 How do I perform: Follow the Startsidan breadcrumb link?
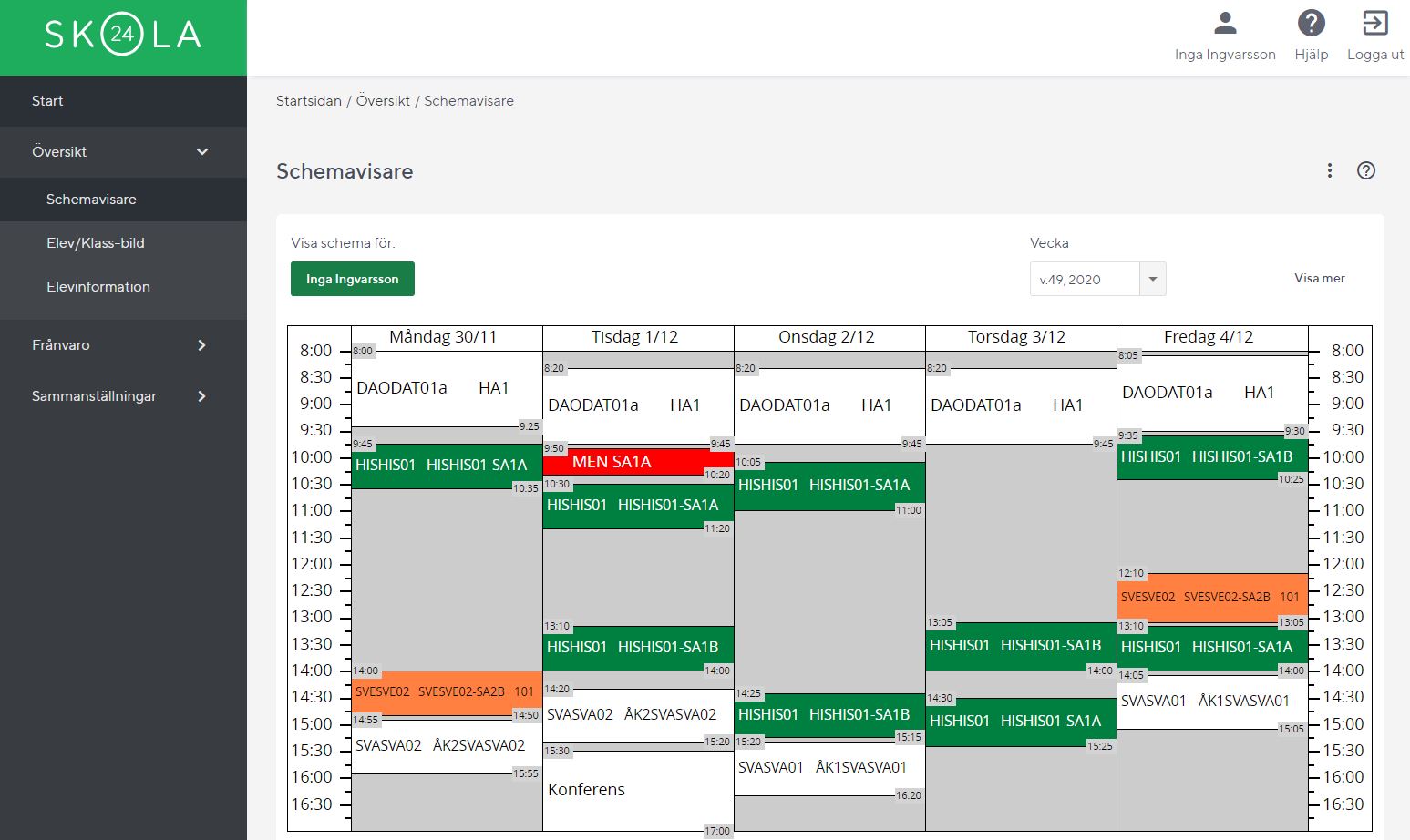(309, 101)
